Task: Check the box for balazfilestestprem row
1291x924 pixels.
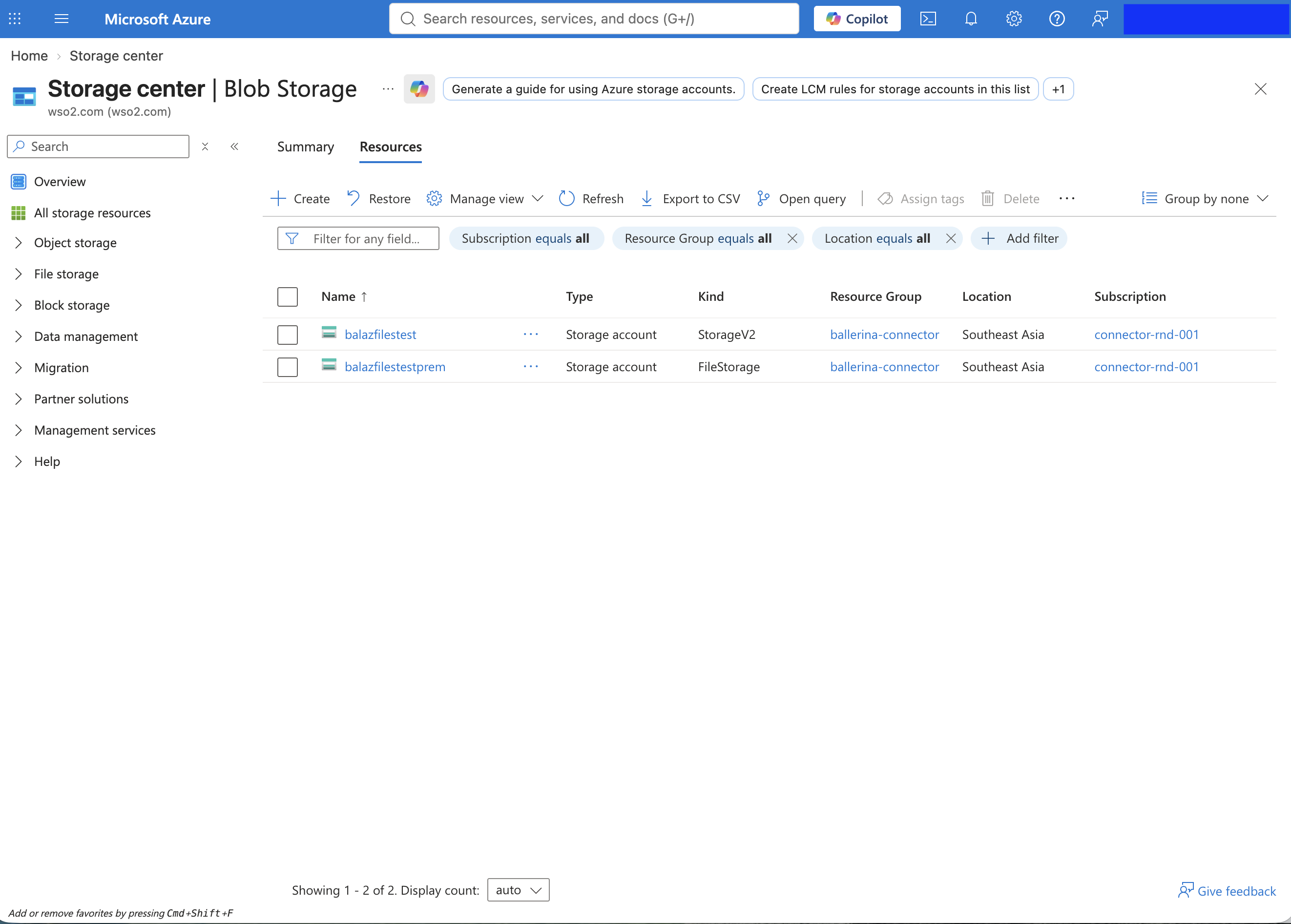Action: (287, 367)
